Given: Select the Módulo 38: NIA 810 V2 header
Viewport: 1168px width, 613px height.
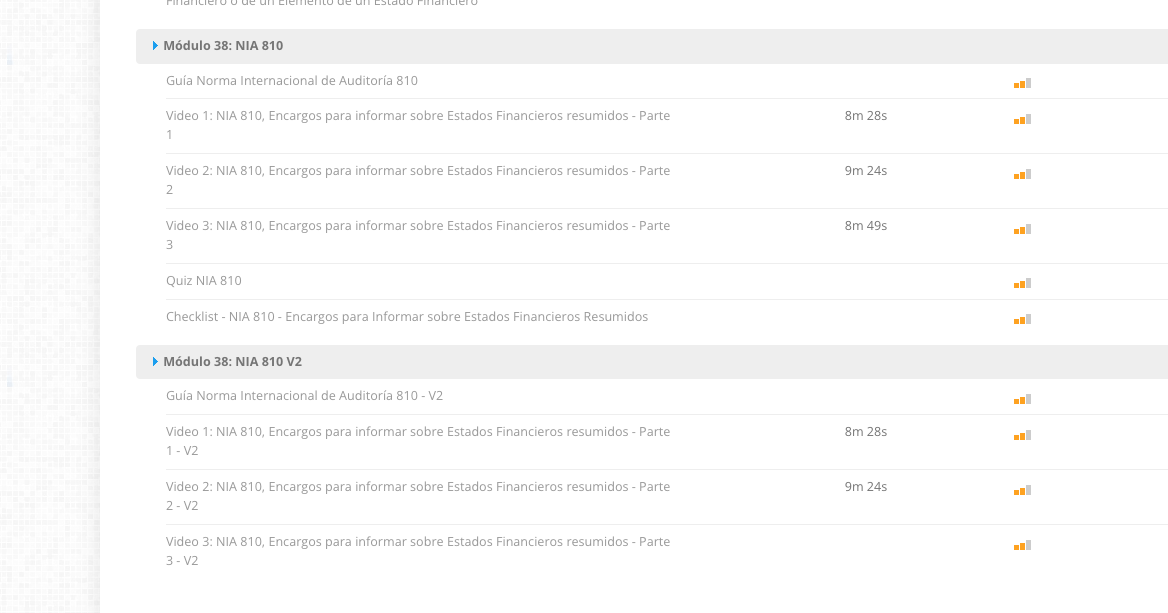Looking at the screenshot, I should (233, 362).
